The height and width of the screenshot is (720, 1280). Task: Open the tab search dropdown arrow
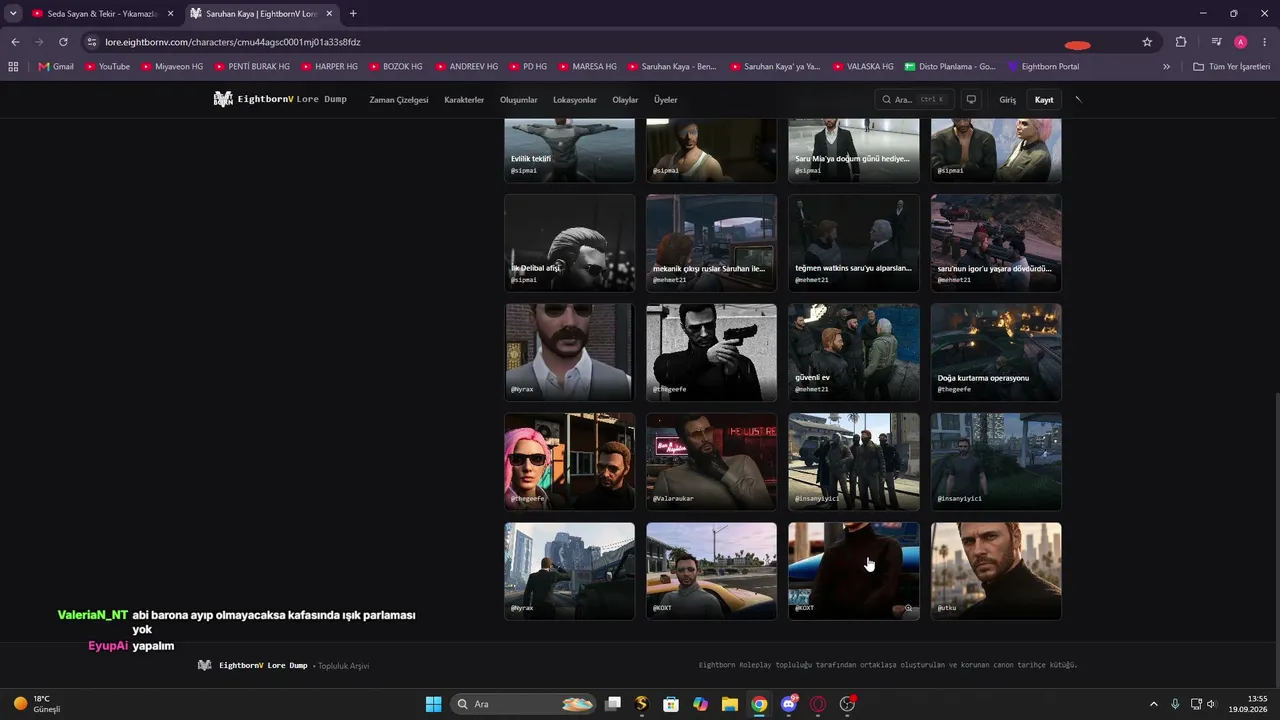tap(13, 14)
